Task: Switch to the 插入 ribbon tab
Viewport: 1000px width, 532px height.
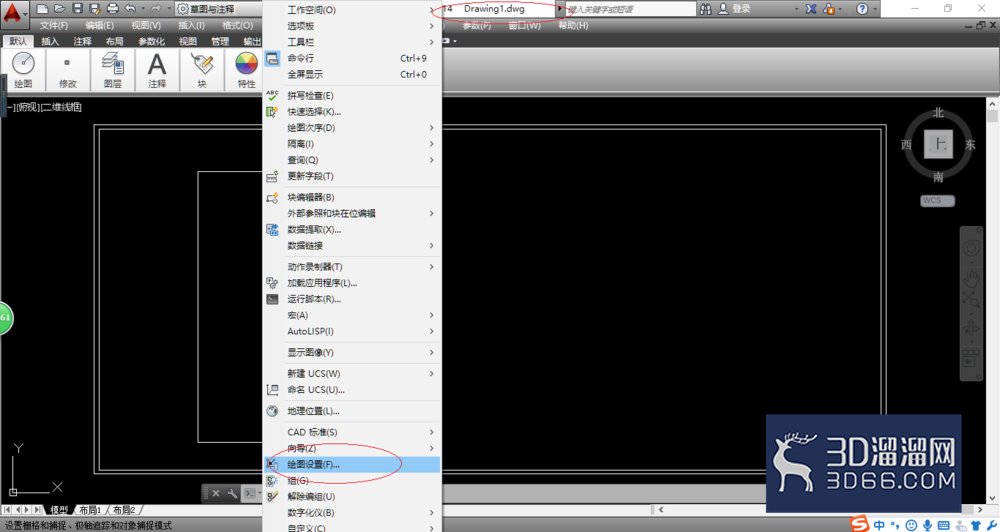Action: point(50,41)
